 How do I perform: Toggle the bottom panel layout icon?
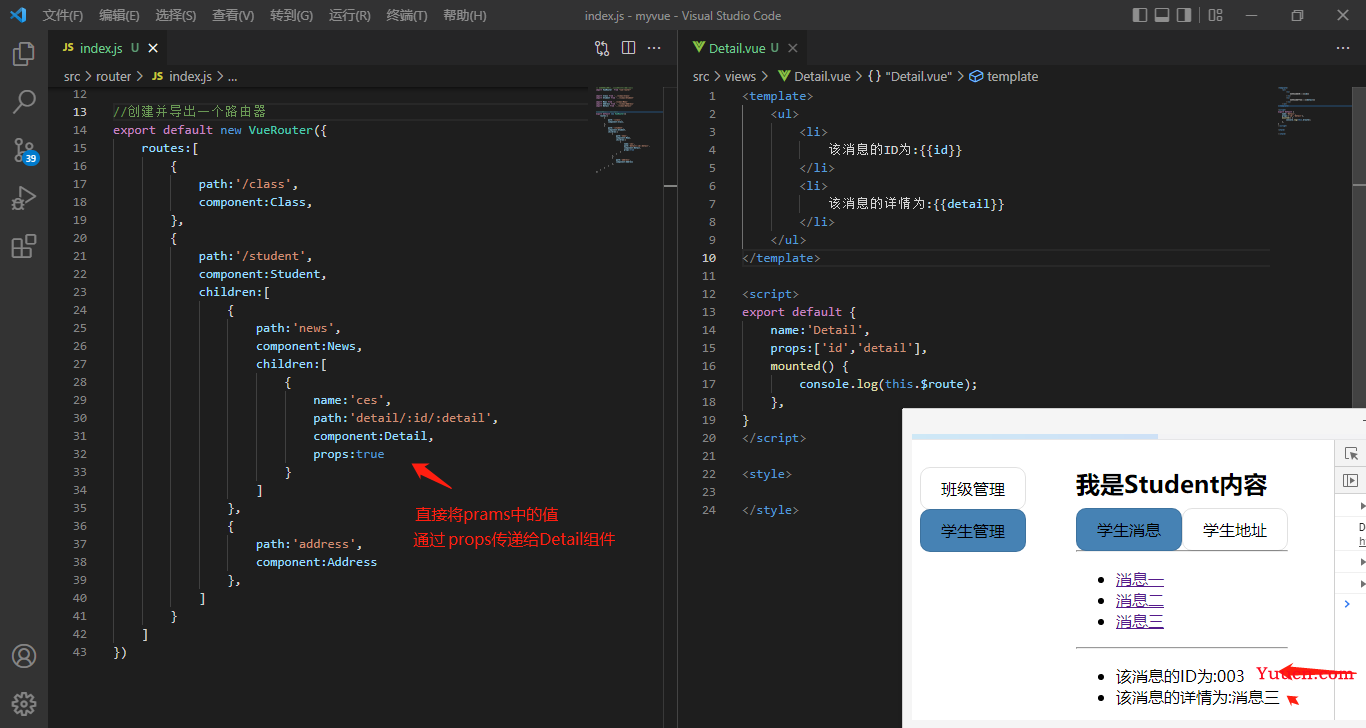[x=1162, y=15]
